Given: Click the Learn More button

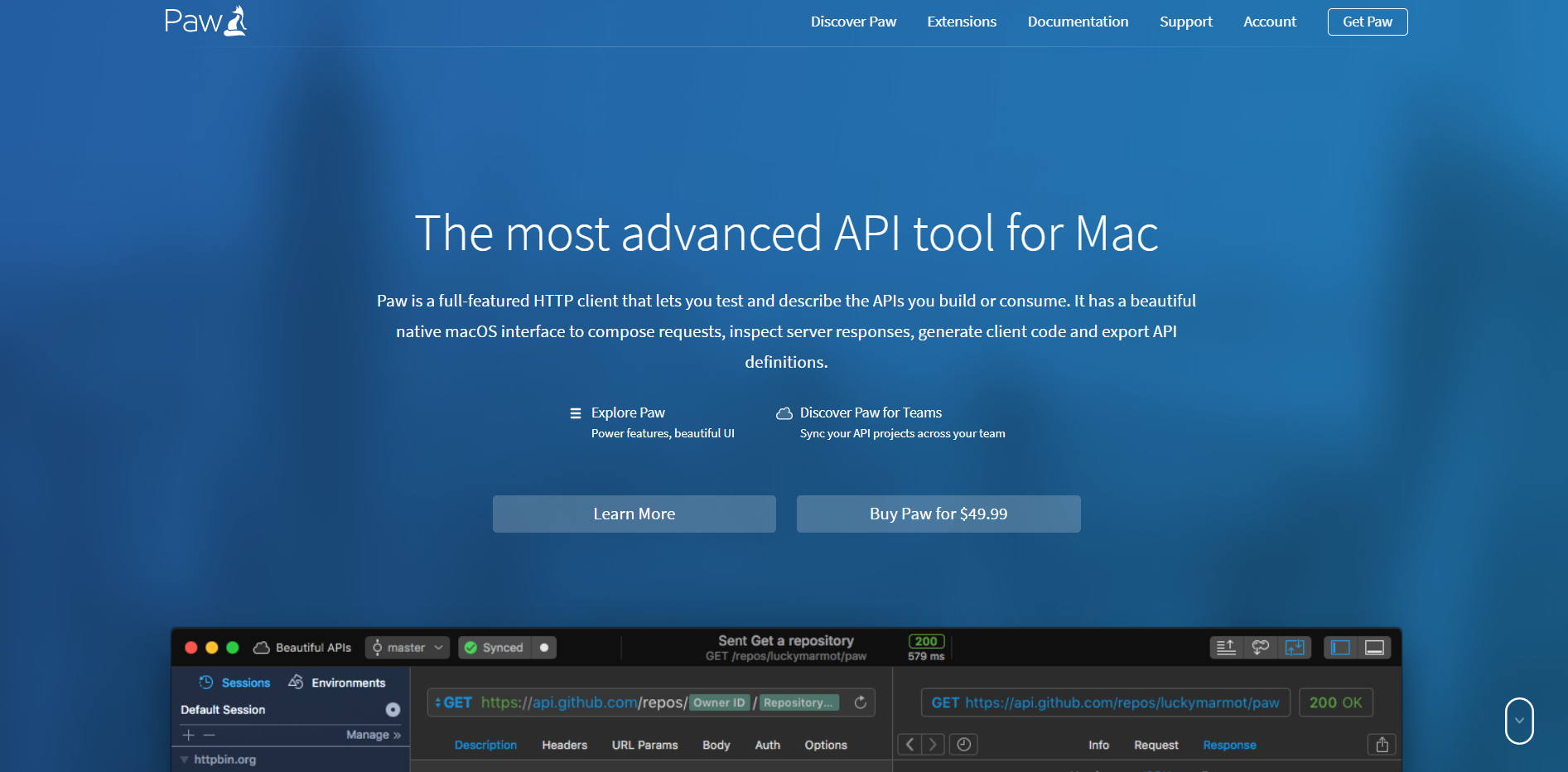Looking at the screenshot, I should tap(634, 514).
